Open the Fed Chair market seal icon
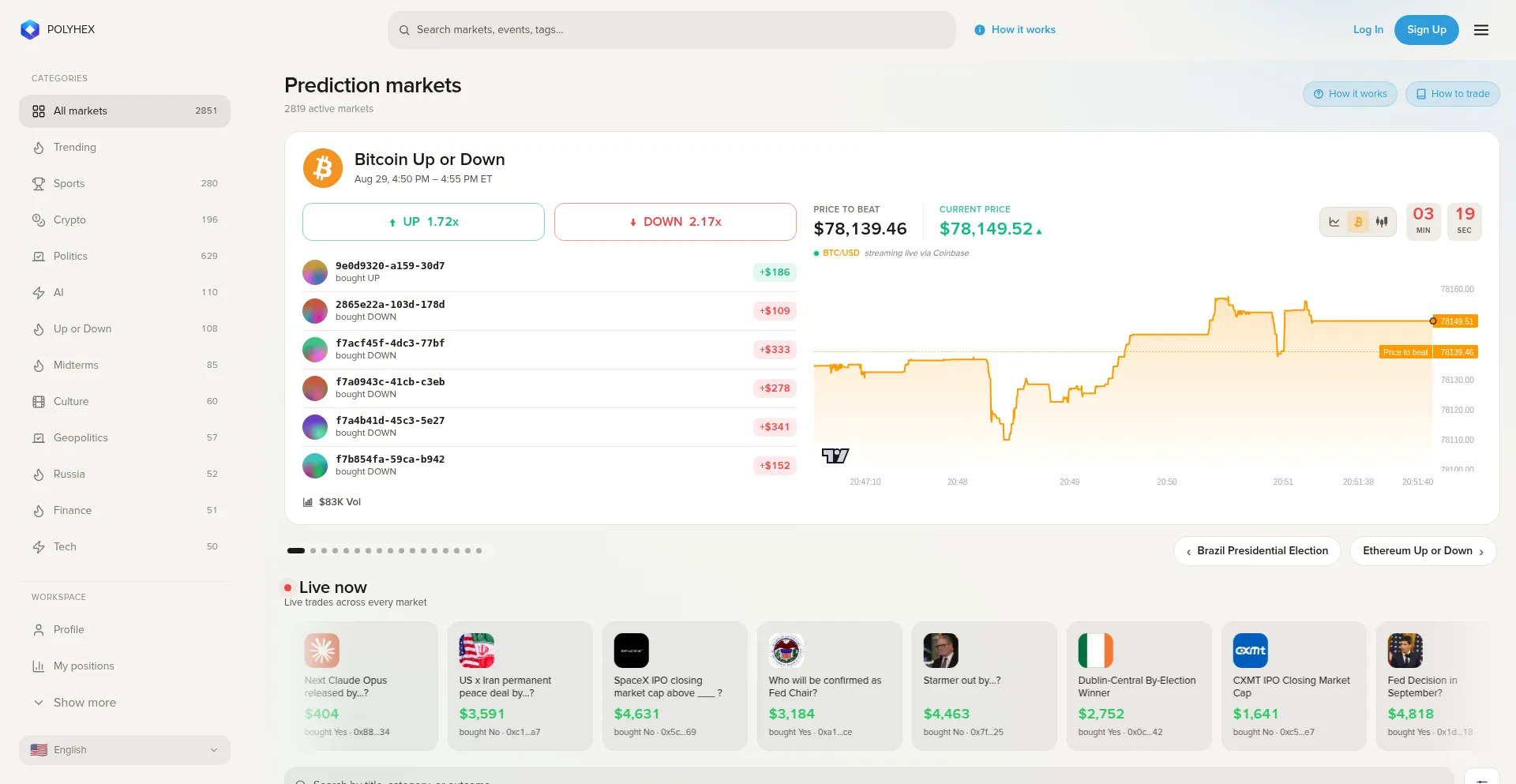 tap(786, 651)
